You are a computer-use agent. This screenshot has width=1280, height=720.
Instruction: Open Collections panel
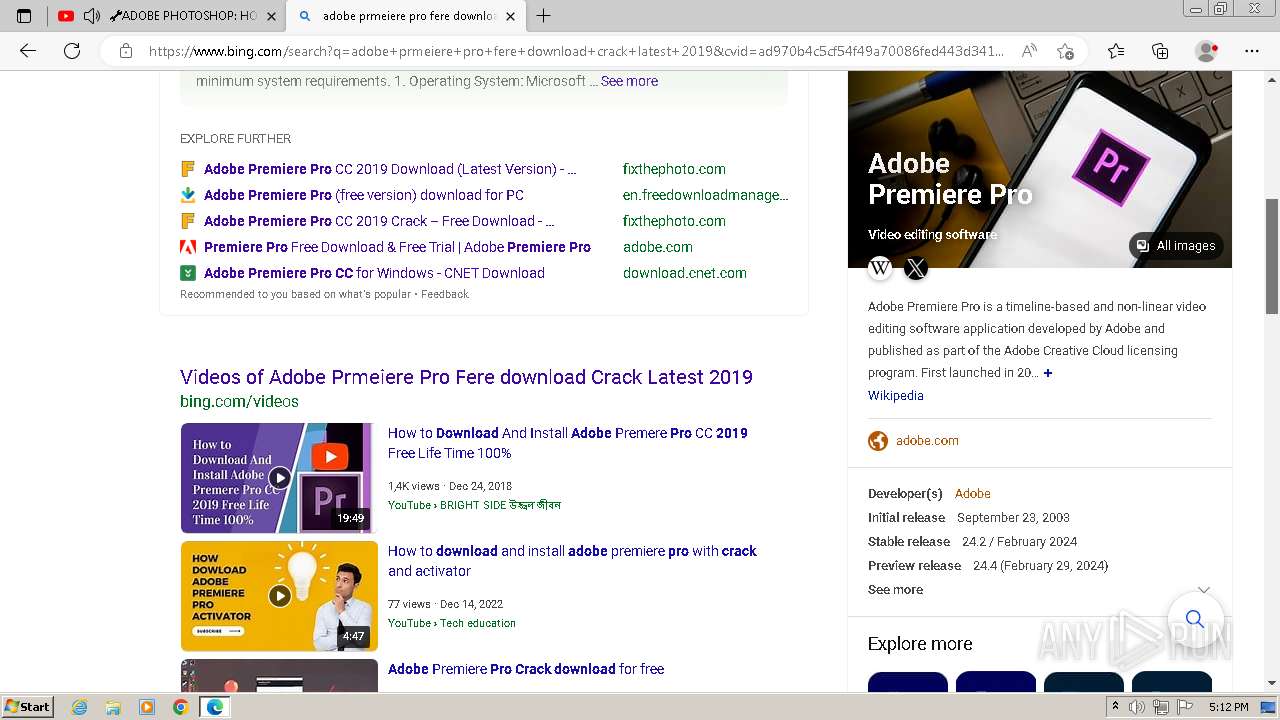[x=1160, y=51]
